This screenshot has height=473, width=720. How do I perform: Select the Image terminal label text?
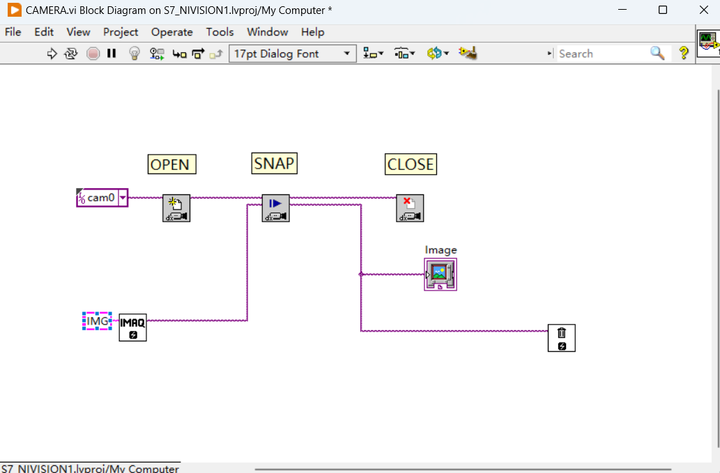click(x=441, y=250)
